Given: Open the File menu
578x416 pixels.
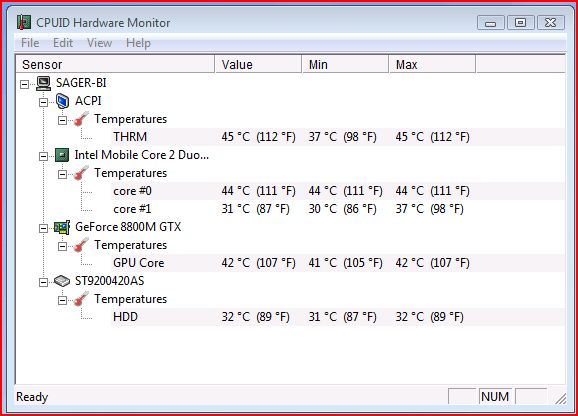Looking at the screenshot, I should (x=30, y=43).
